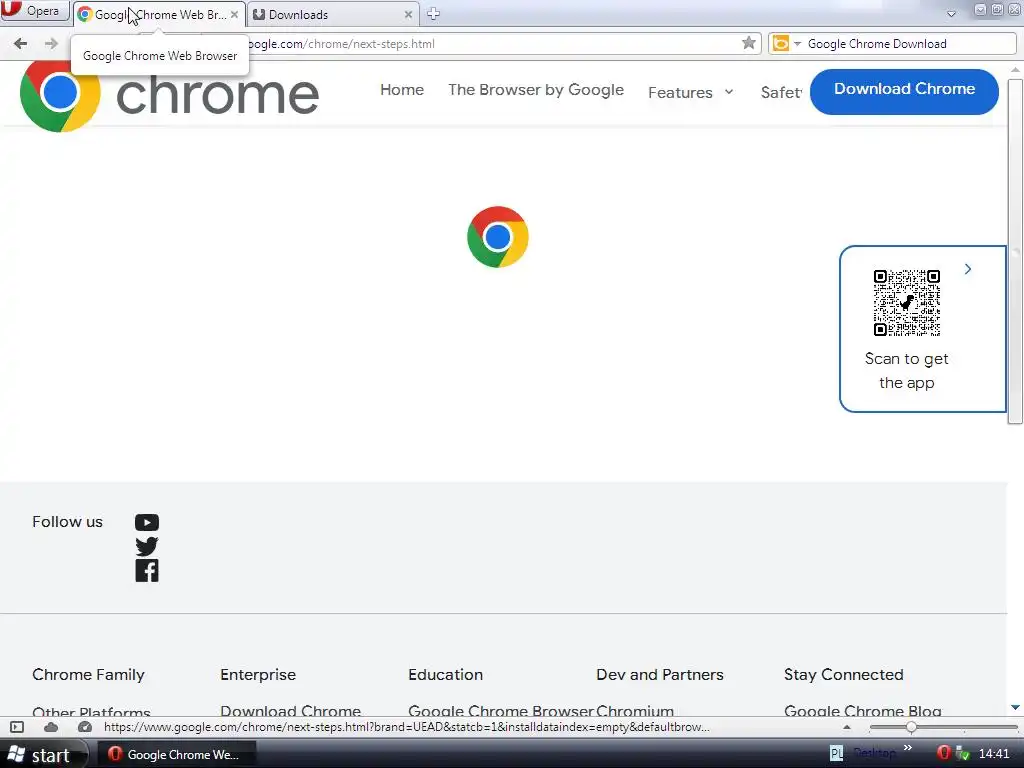Open the closed tabs dropdown arrow
The height and width of the screenshot is (768, 1024).
(952, 14)
